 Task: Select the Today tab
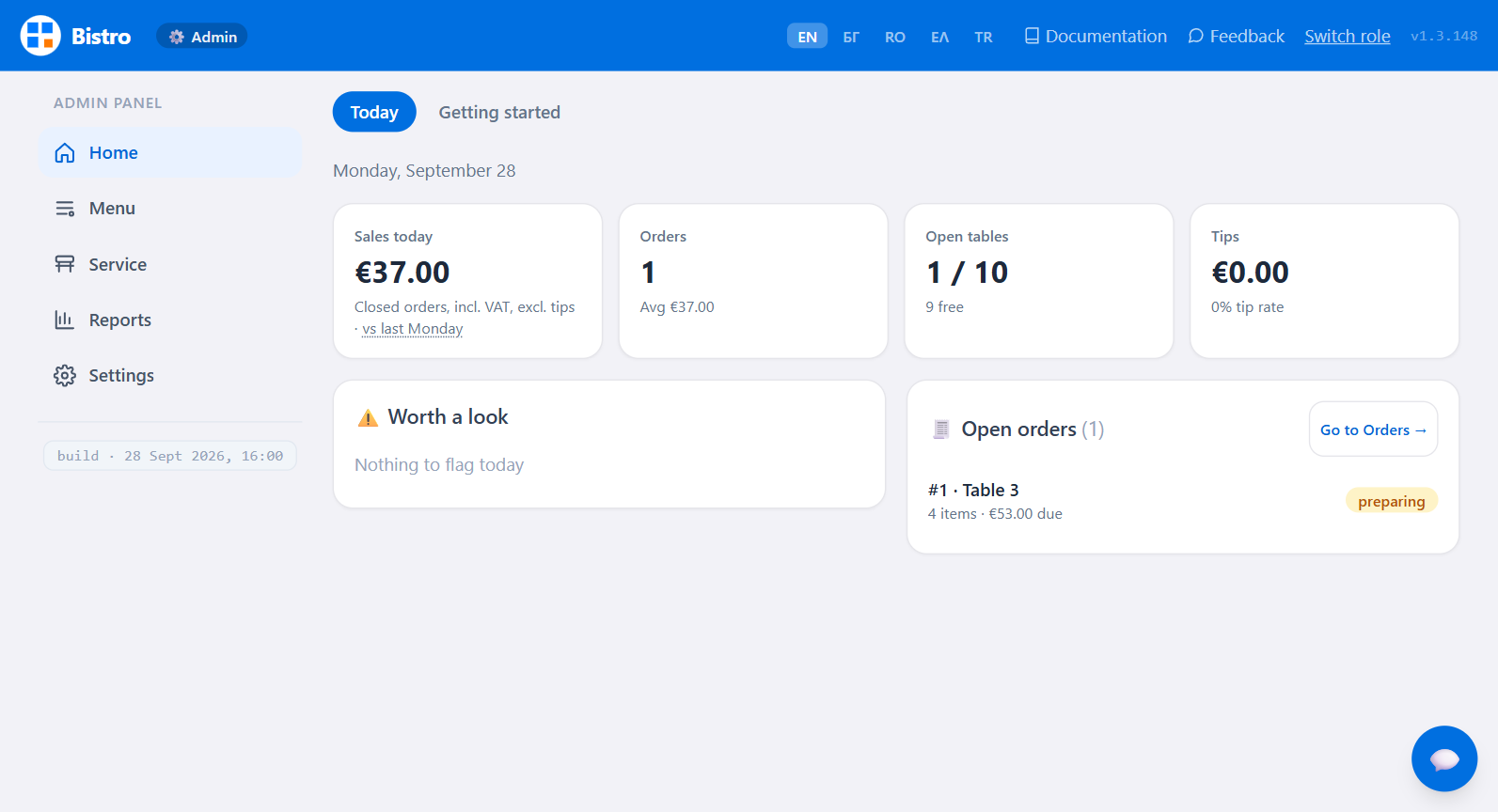pos(374,112)
